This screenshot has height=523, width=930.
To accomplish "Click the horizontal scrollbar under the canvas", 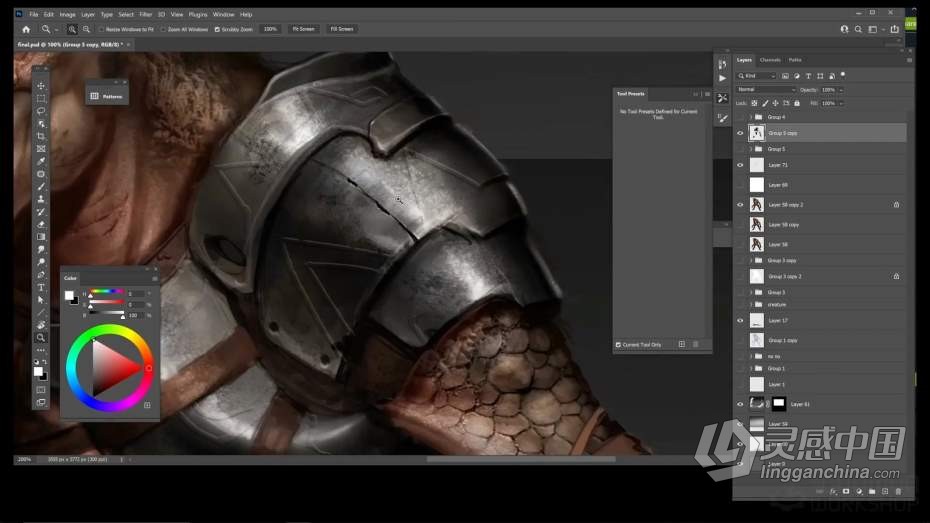I will (x=521, y=458).
